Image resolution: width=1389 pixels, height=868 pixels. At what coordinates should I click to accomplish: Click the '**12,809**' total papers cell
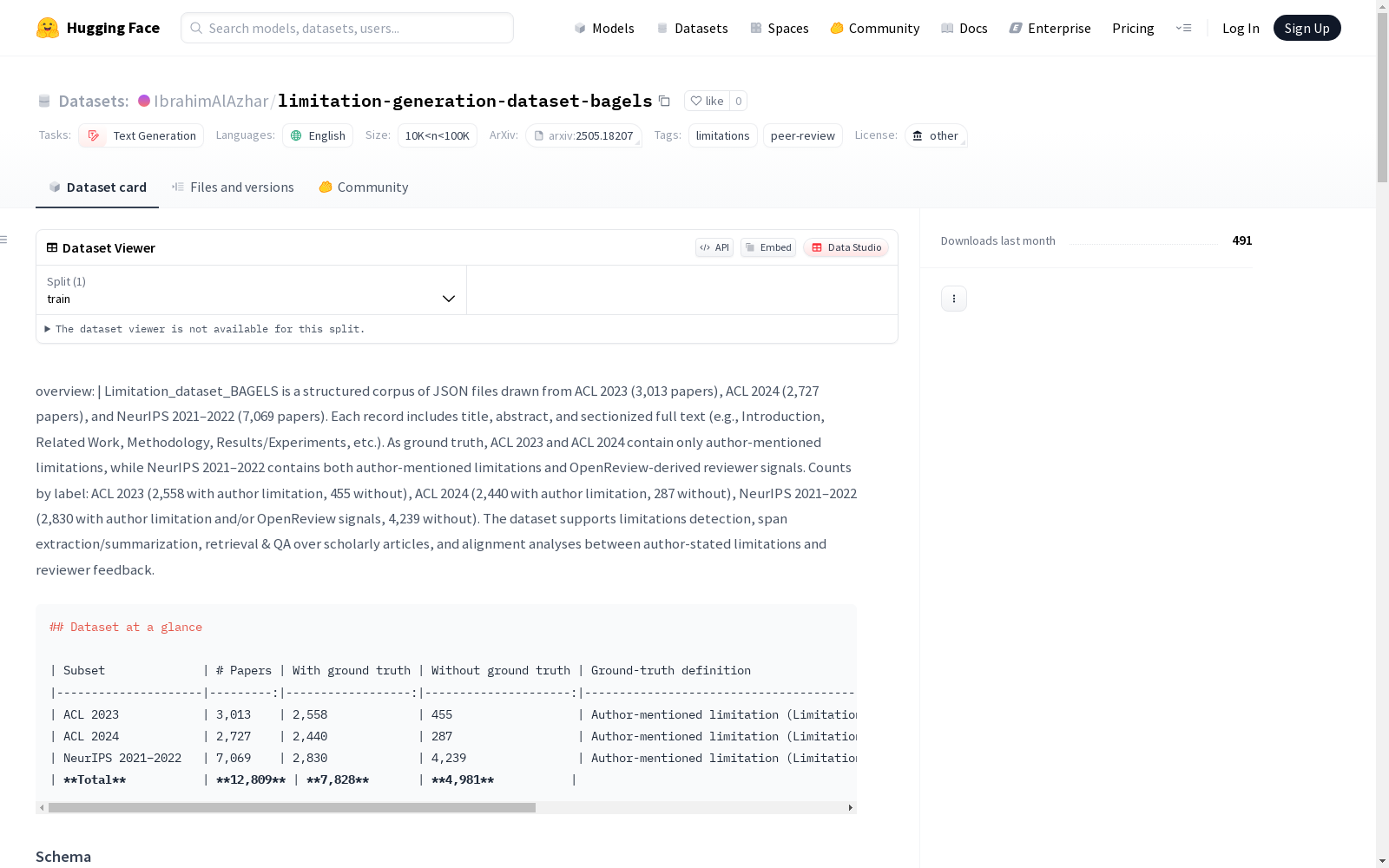pyautogui.click(x=251, y=779)
